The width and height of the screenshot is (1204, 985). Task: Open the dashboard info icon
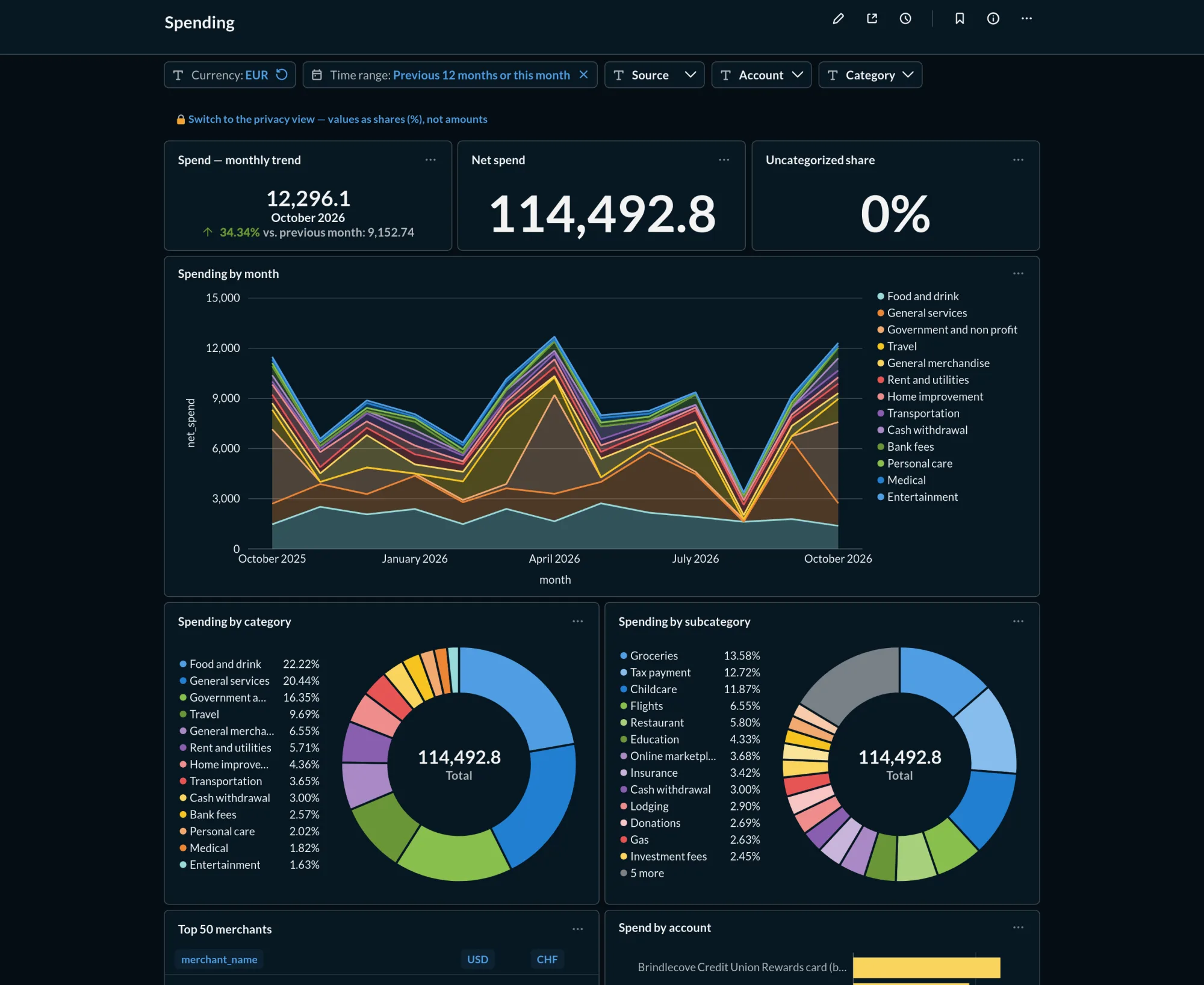pyautogui.click(x=993, y=19)
